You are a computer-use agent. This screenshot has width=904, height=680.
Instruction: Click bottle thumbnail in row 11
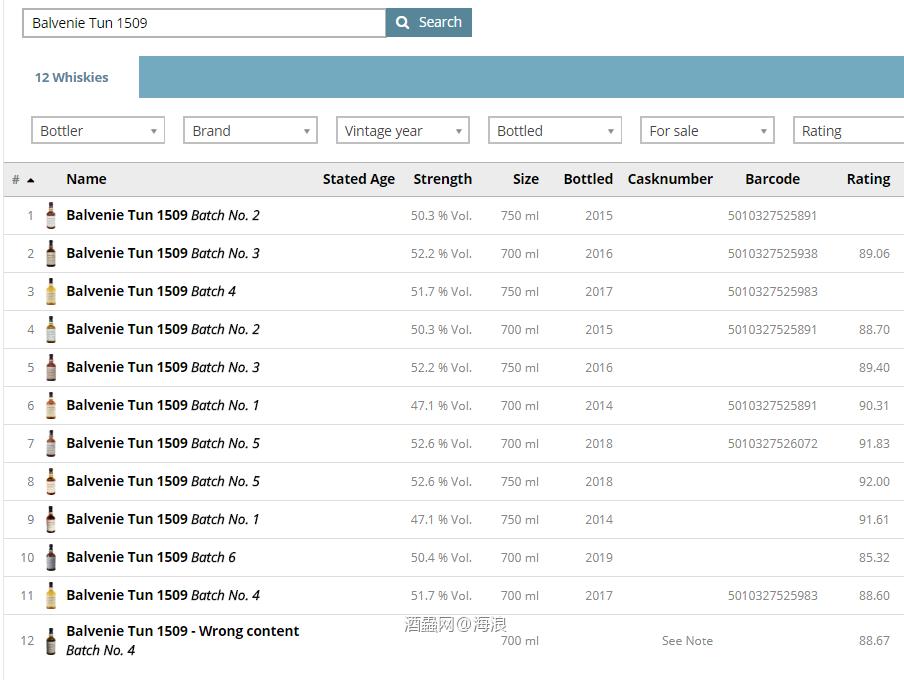51,596
